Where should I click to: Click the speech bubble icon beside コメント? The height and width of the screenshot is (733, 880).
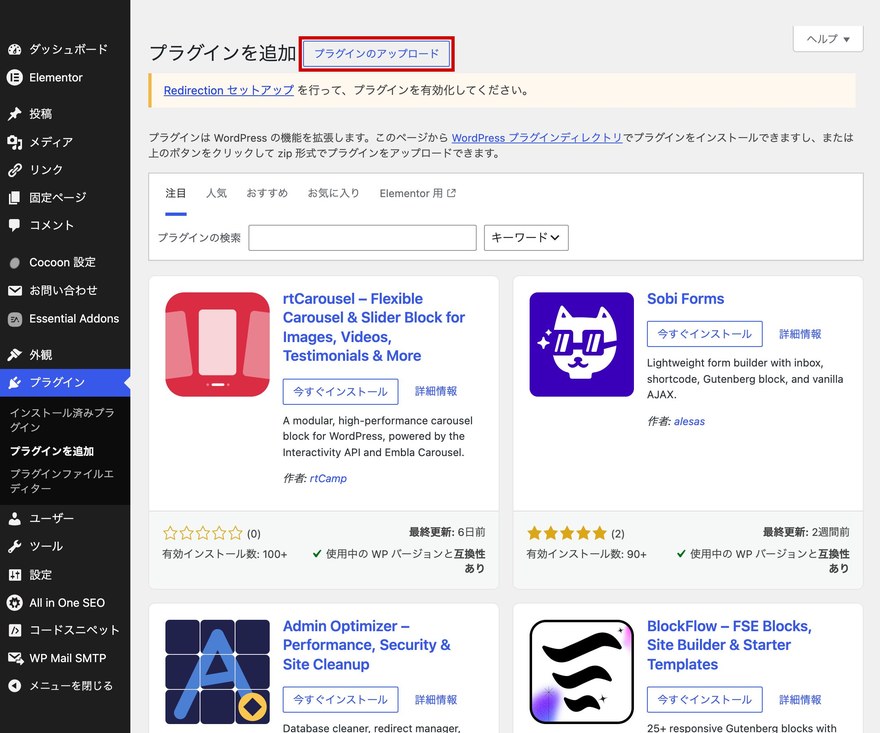15,226
